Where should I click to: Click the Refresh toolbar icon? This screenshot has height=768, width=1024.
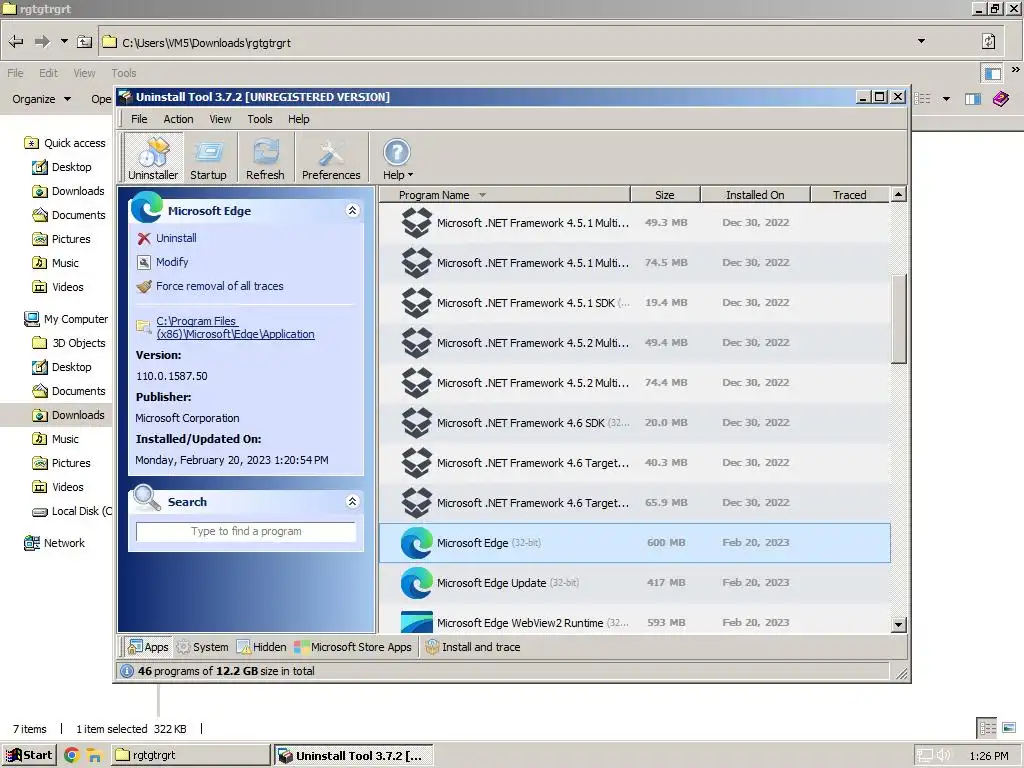[x=265, y=157]
